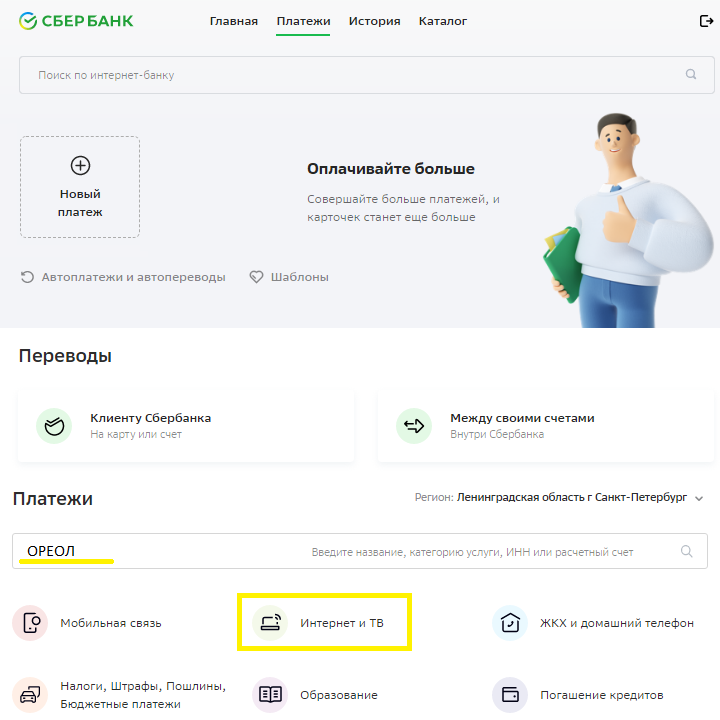
Task: Open the Погашение кредитов category
Action: click(578, 695)
